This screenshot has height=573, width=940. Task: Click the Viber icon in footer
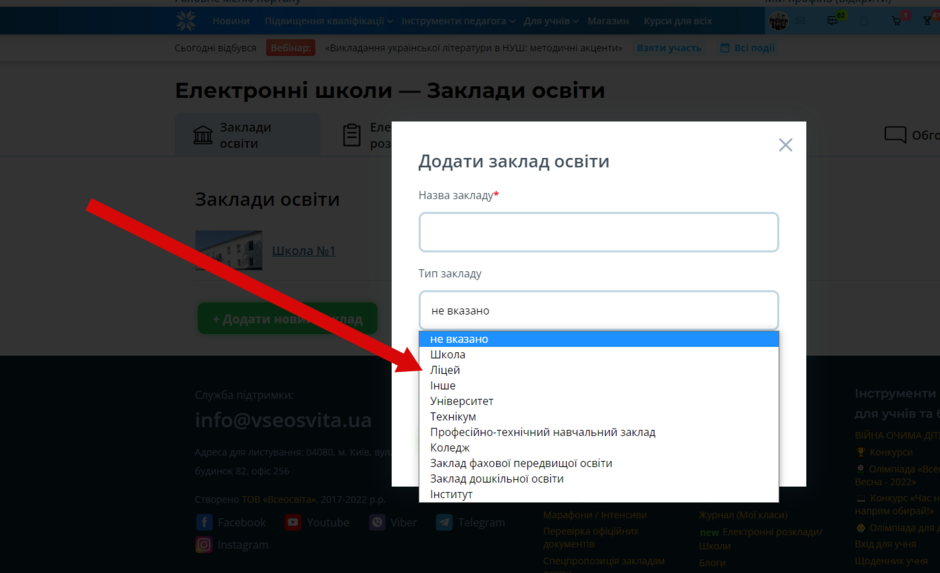point(377,523)
